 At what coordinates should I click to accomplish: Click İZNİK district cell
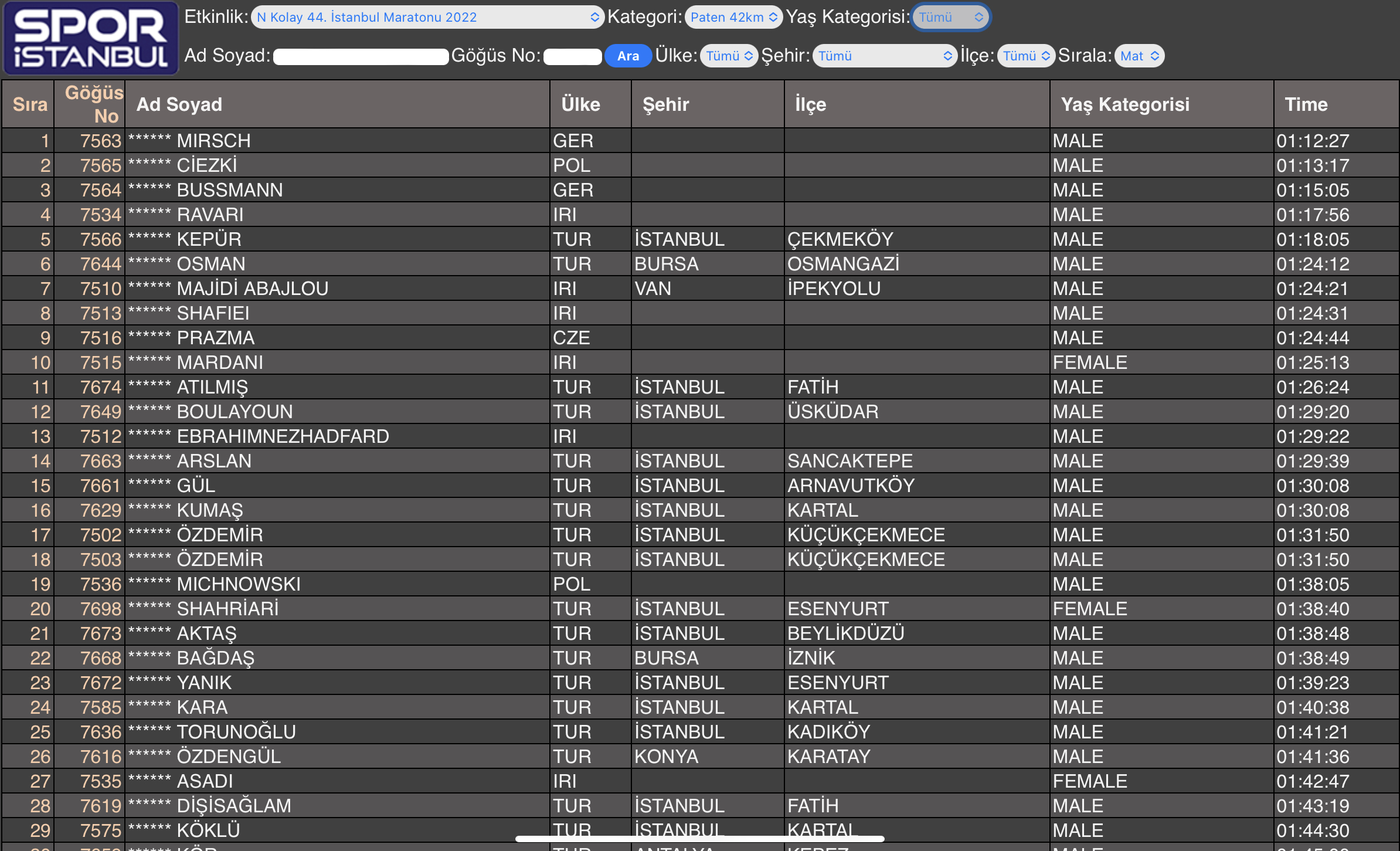pyautogui.click(x=917, y=659)
